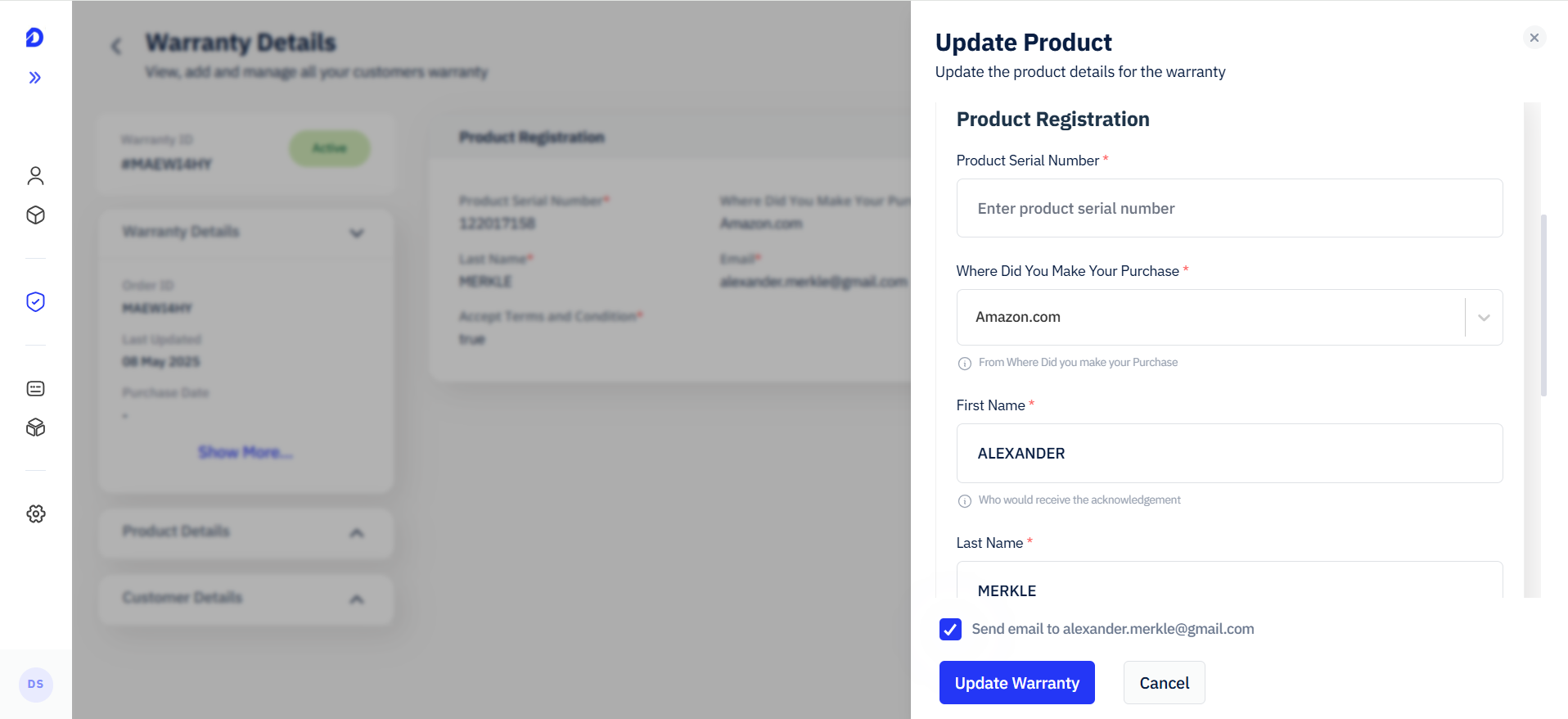Open the messages card icon in sidebar
1568x719 pixels.
pyautogui.click(x=35, y=389)
